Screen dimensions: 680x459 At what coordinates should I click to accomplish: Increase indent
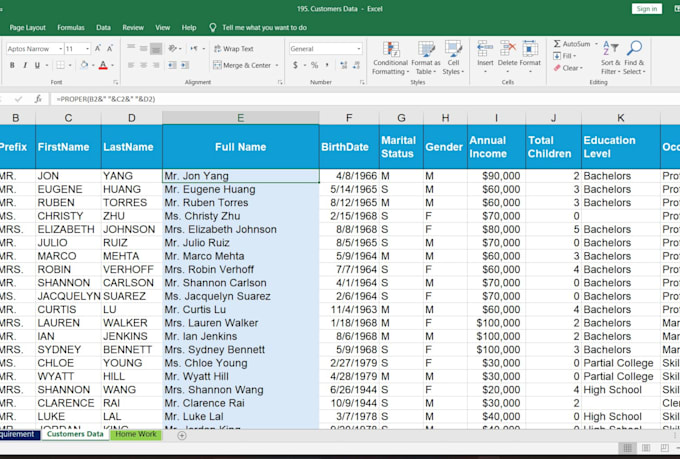point(185,65)
